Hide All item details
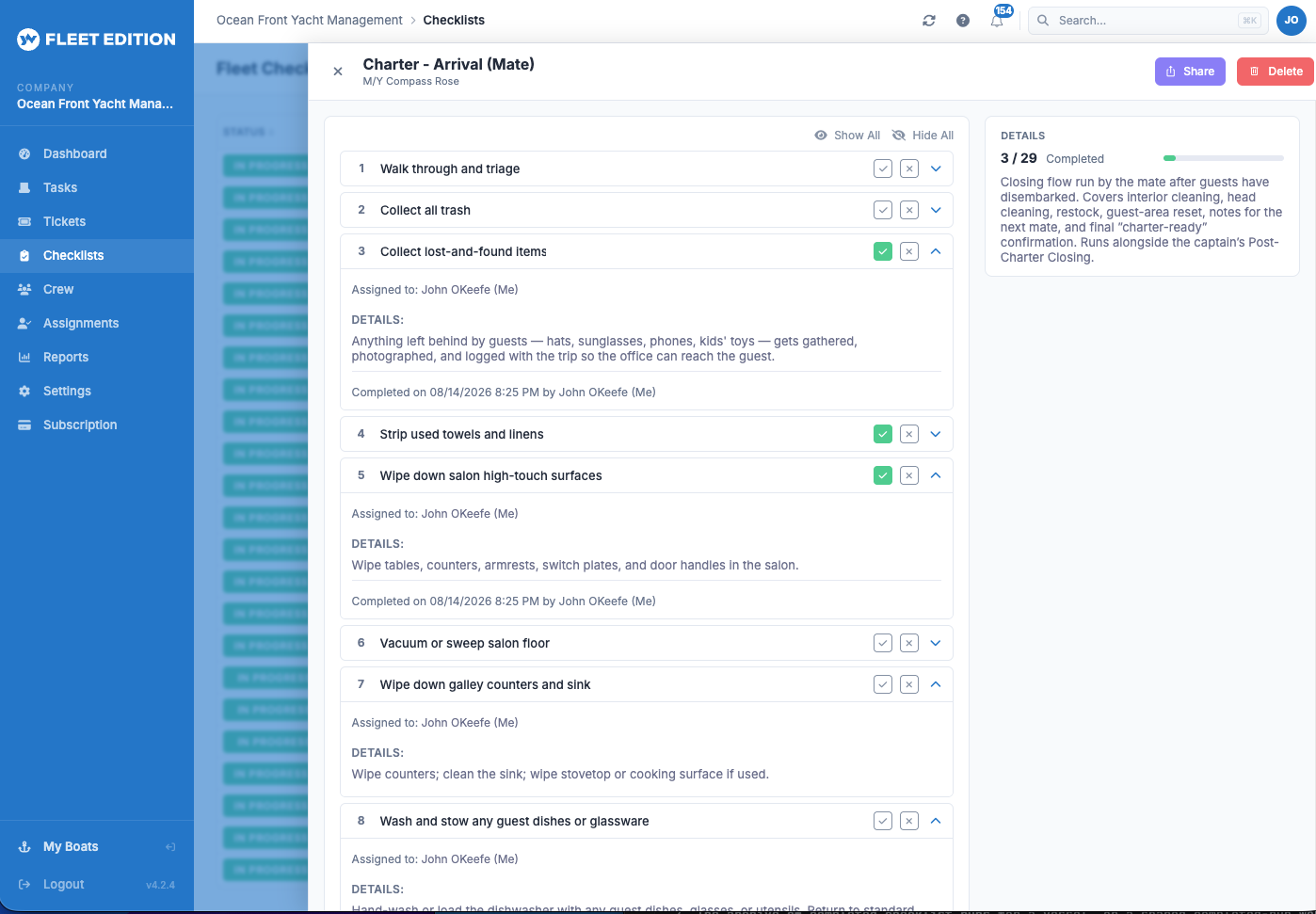1316x914 pixels. point(923,136)
